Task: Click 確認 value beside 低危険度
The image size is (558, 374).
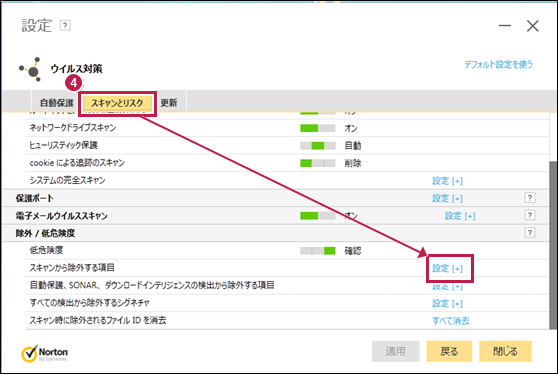Action: (353, 251)
